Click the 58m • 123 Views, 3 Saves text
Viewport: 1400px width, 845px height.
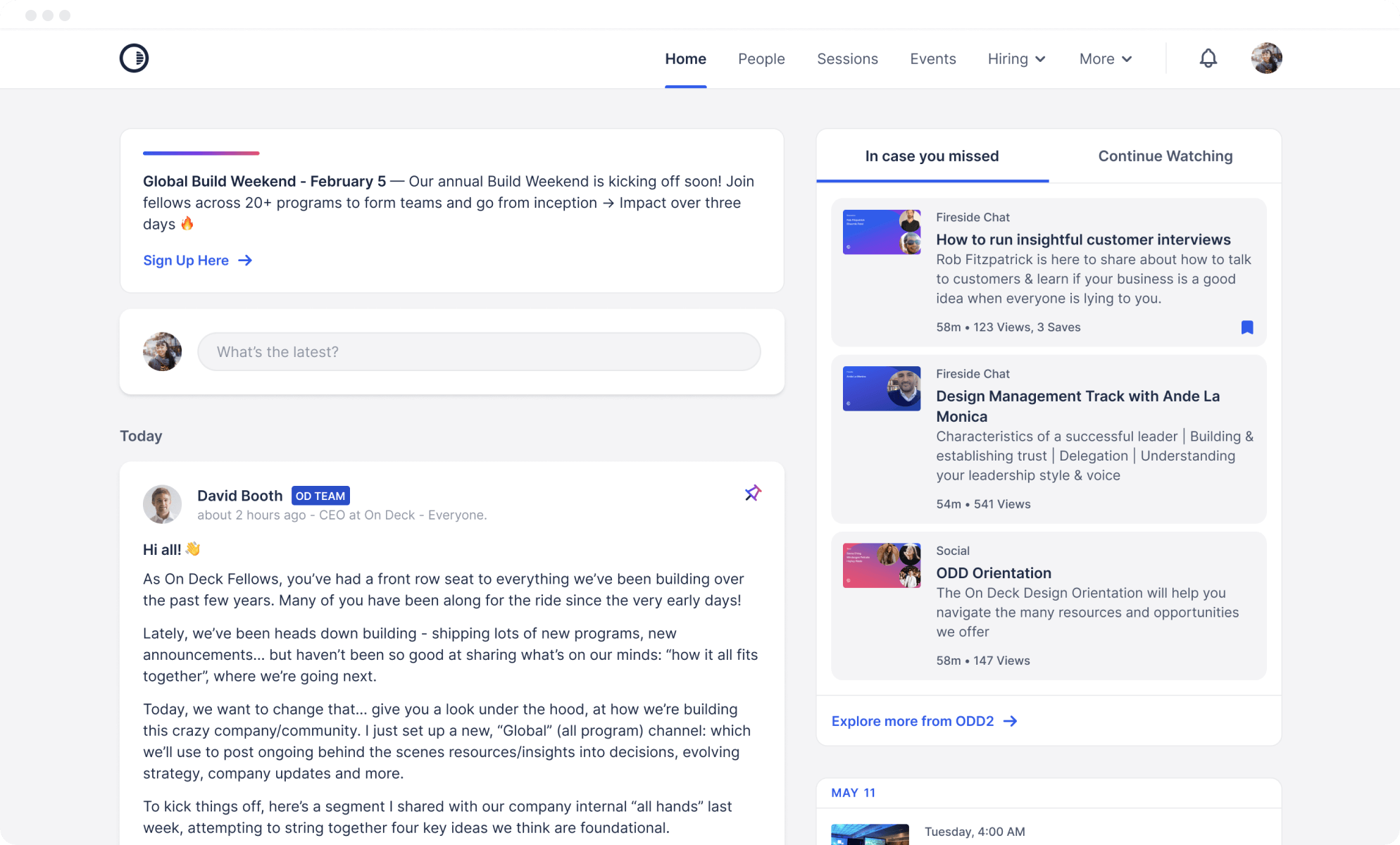tap(1008, 327)
